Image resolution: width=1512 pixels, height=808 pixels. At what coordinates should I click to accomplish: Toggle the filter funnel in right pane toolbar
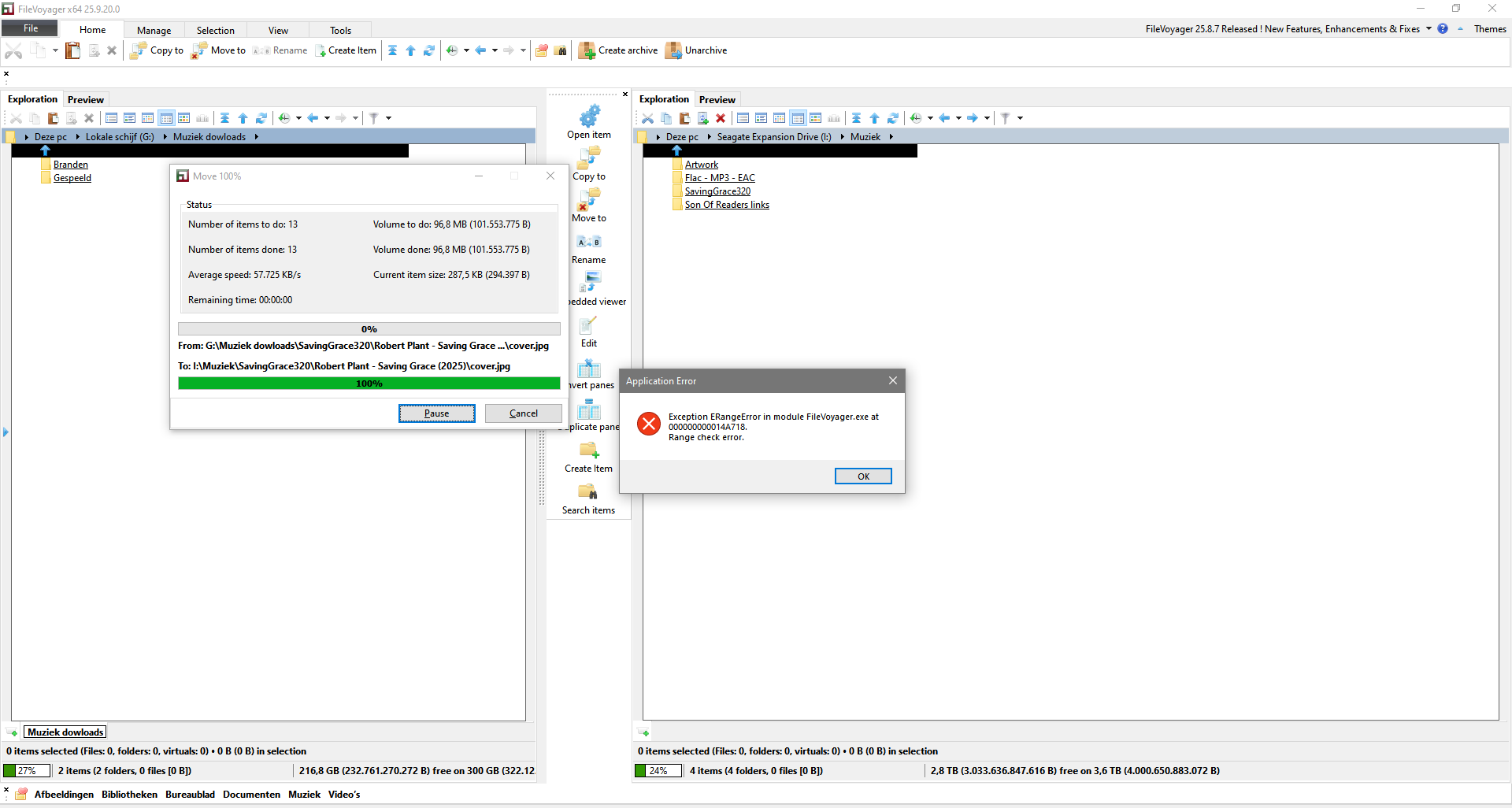[1005, 118]
